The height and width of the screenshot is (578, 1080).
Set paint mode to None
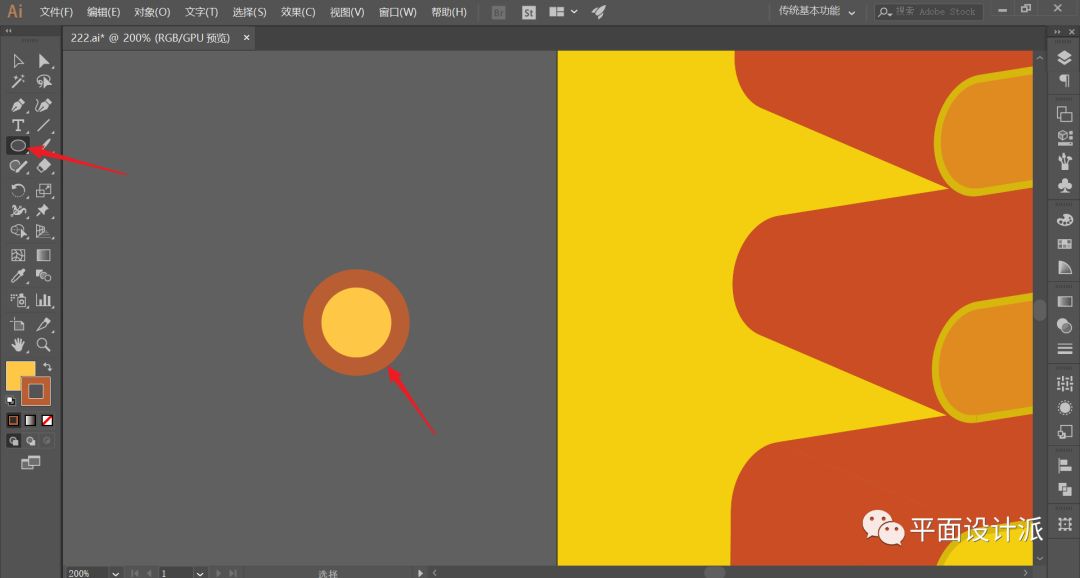47,420
